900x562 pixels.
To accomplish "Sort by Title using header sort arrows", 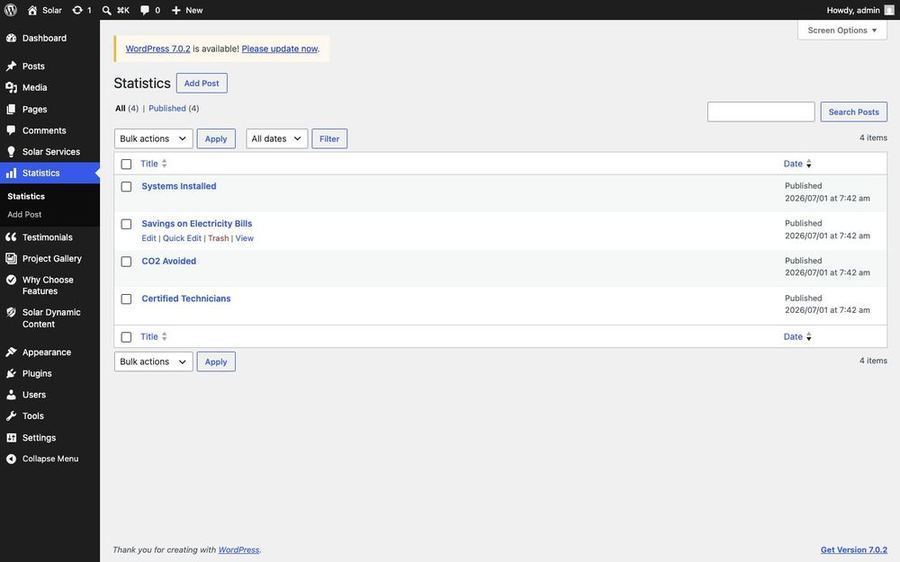I will [x=164, y=164].
